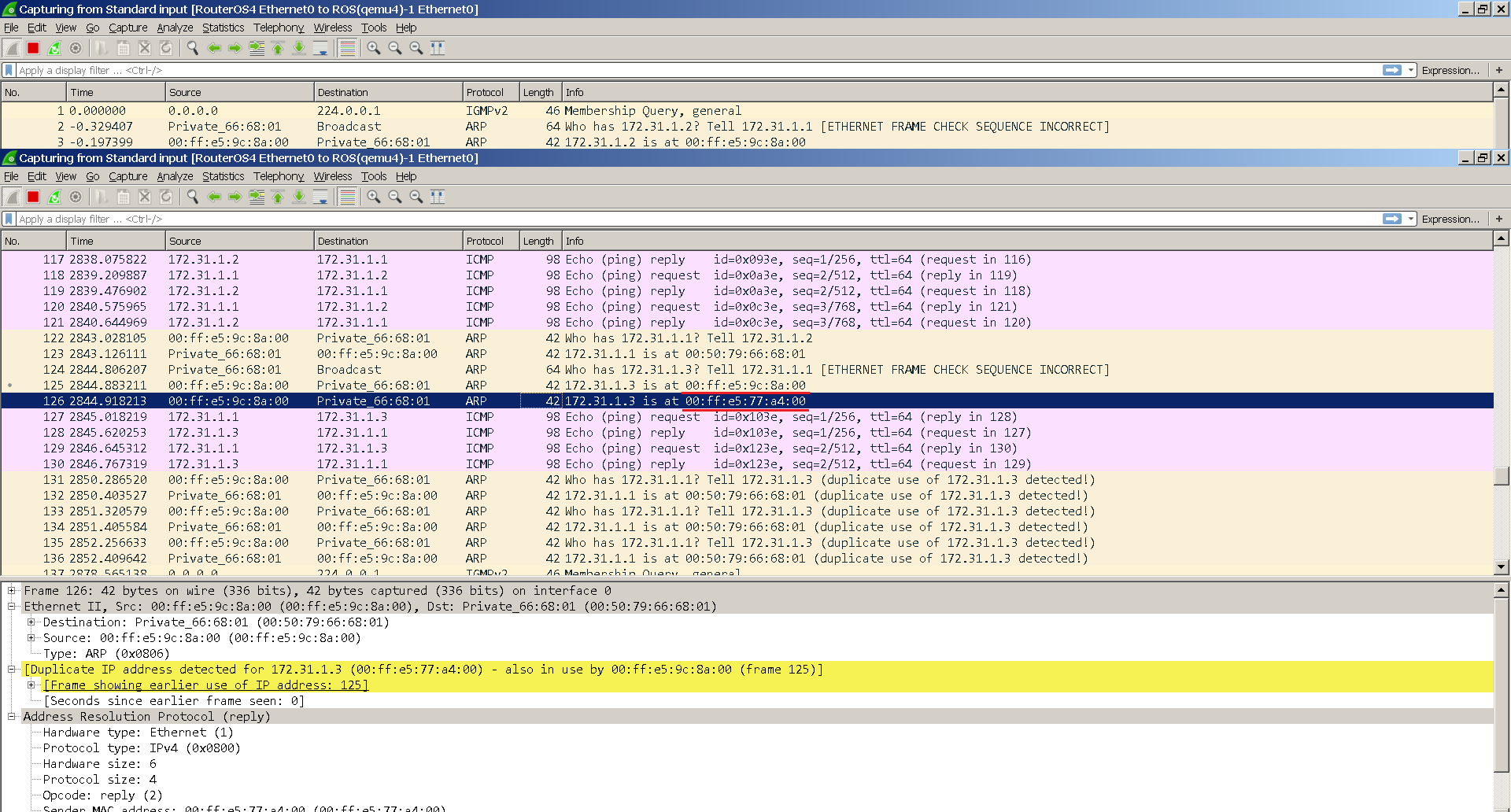Zoom out packet text in front window
Screen dimensions: 1511x812
pos(395,197)
